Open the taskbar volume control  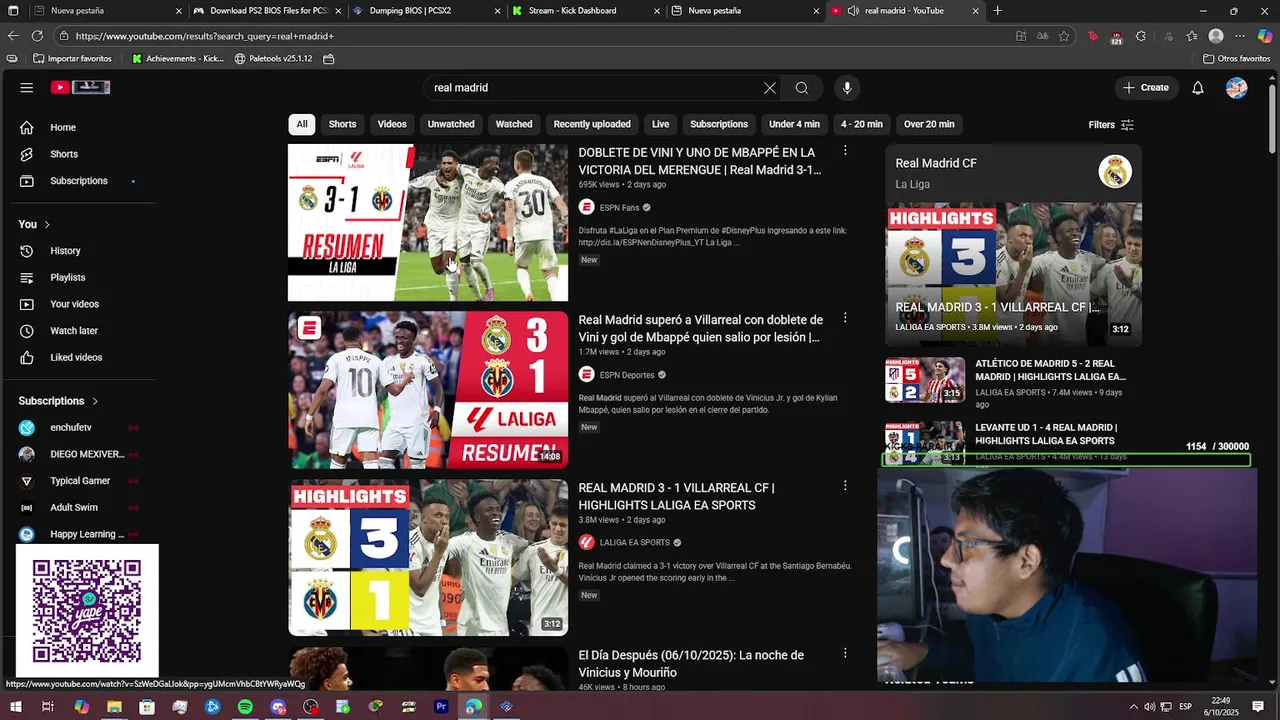point(1150,707)
